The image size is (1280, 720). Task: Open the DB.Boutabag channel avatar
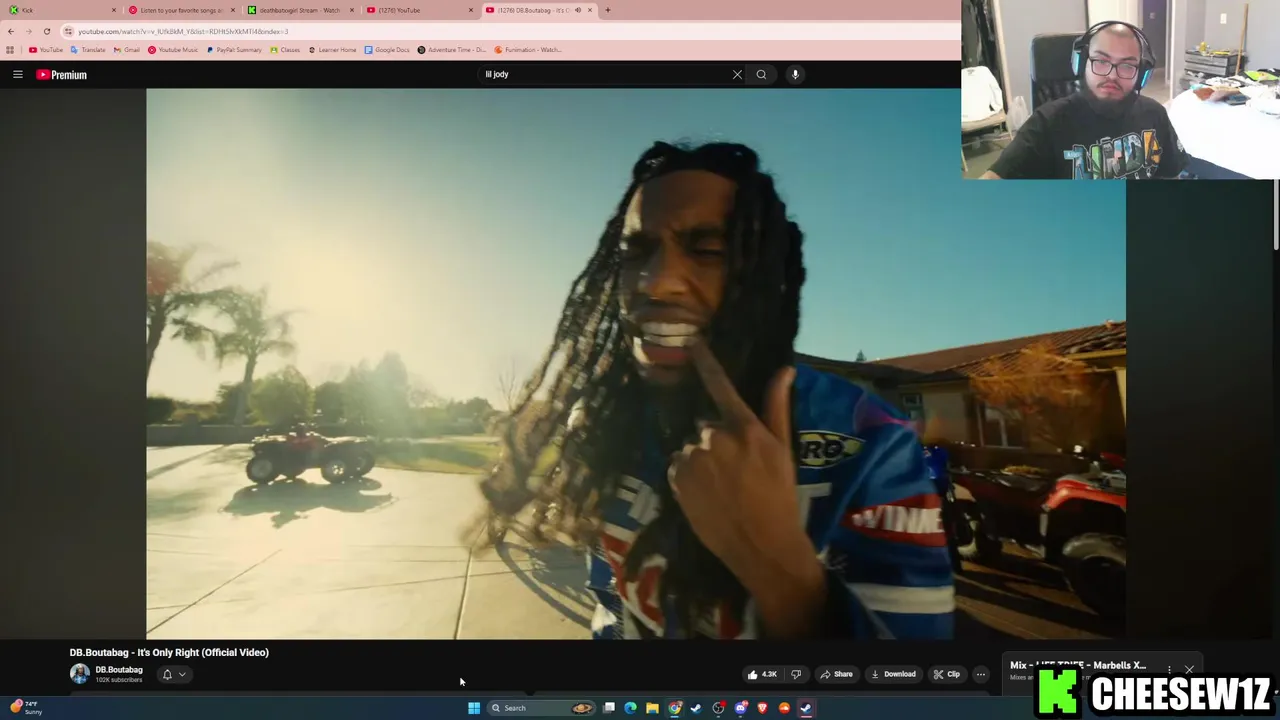point(79,674)
